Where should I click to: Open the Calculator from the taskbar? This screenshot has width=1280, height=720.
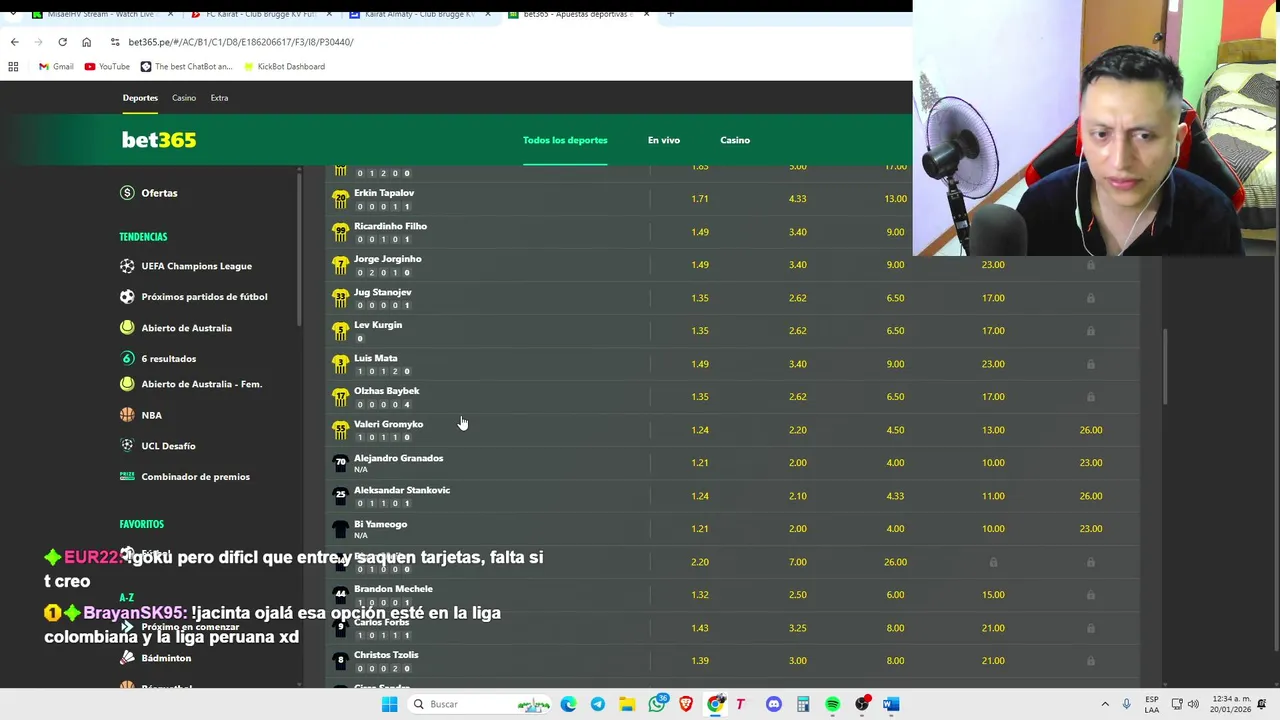tap(802, 704)
